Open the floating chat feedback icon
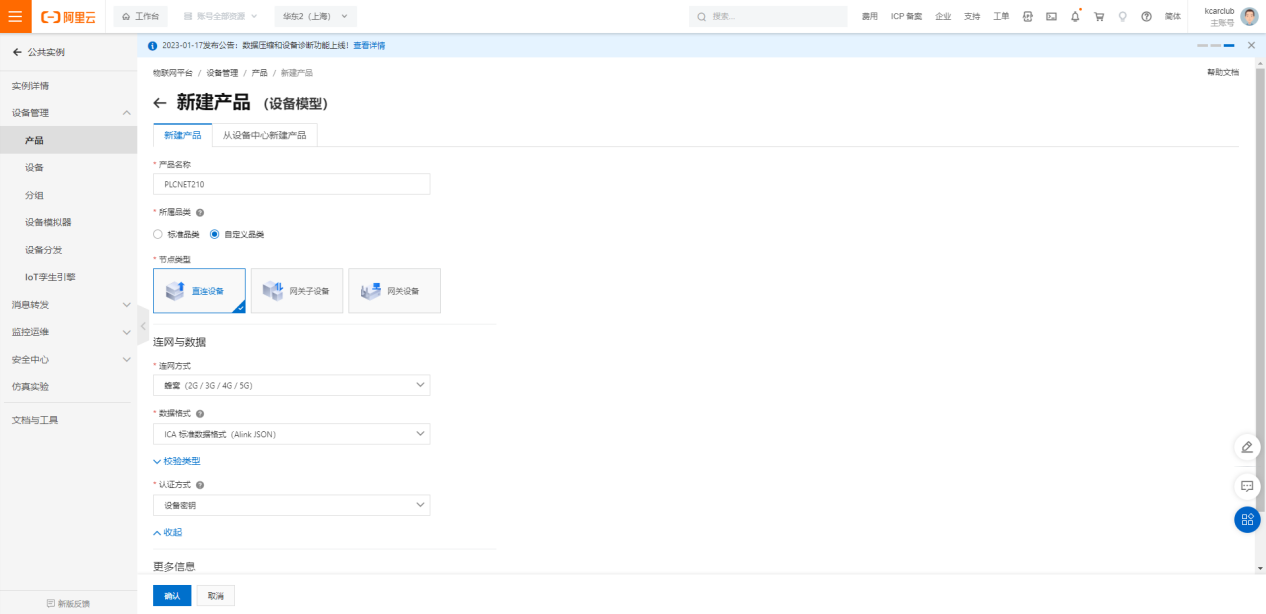The height and width of the screenshot is (614, 1266). pos(1247,486)
